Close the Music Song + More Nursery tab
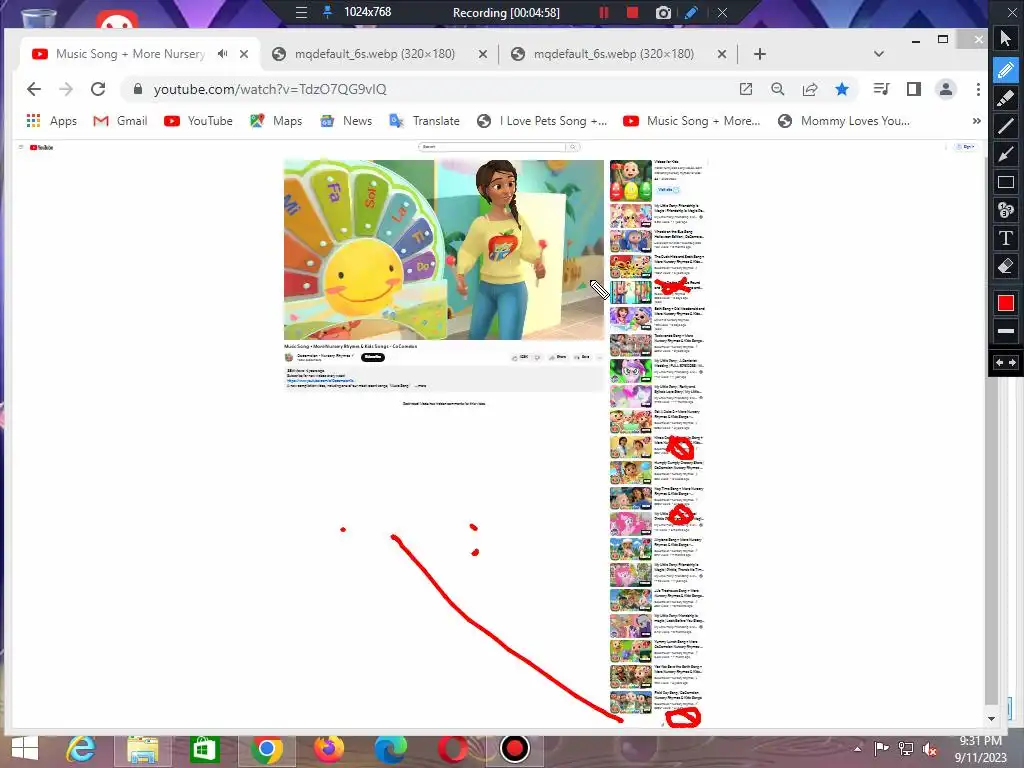1024x768 pixels. point(244,54)
